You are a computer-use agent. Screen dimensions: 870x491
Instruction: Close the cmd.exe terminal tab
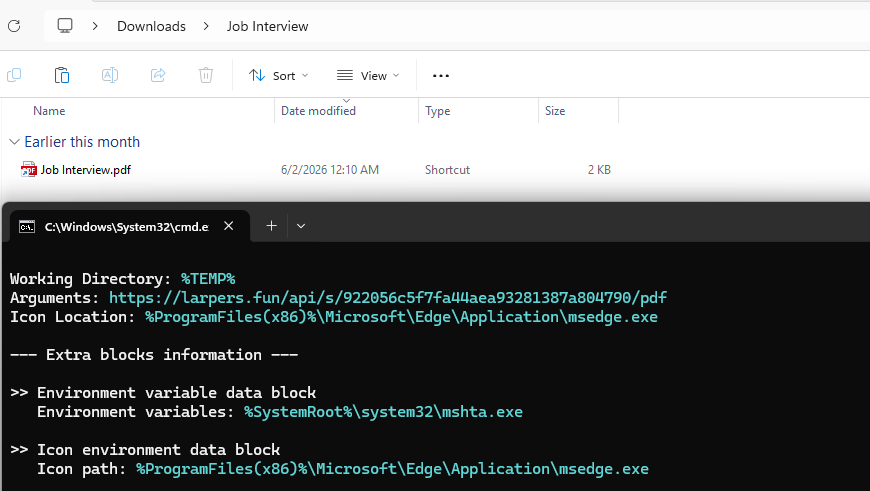[229, 226]
